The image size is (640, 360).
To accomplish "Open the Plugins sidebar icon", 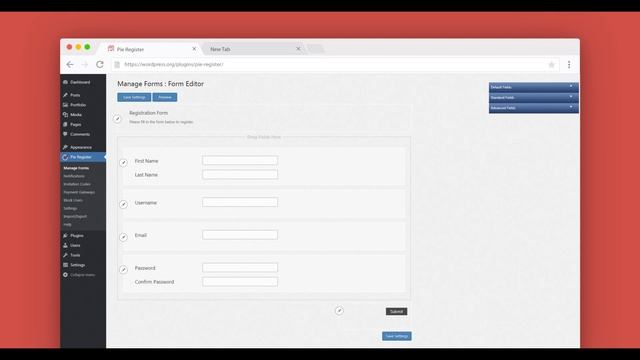I will click(x=65, y=236).
